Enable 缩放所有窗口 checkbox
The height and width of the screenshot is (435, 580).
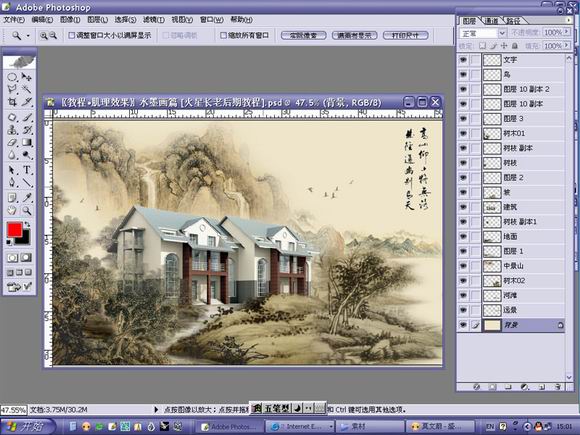[223, 36]
